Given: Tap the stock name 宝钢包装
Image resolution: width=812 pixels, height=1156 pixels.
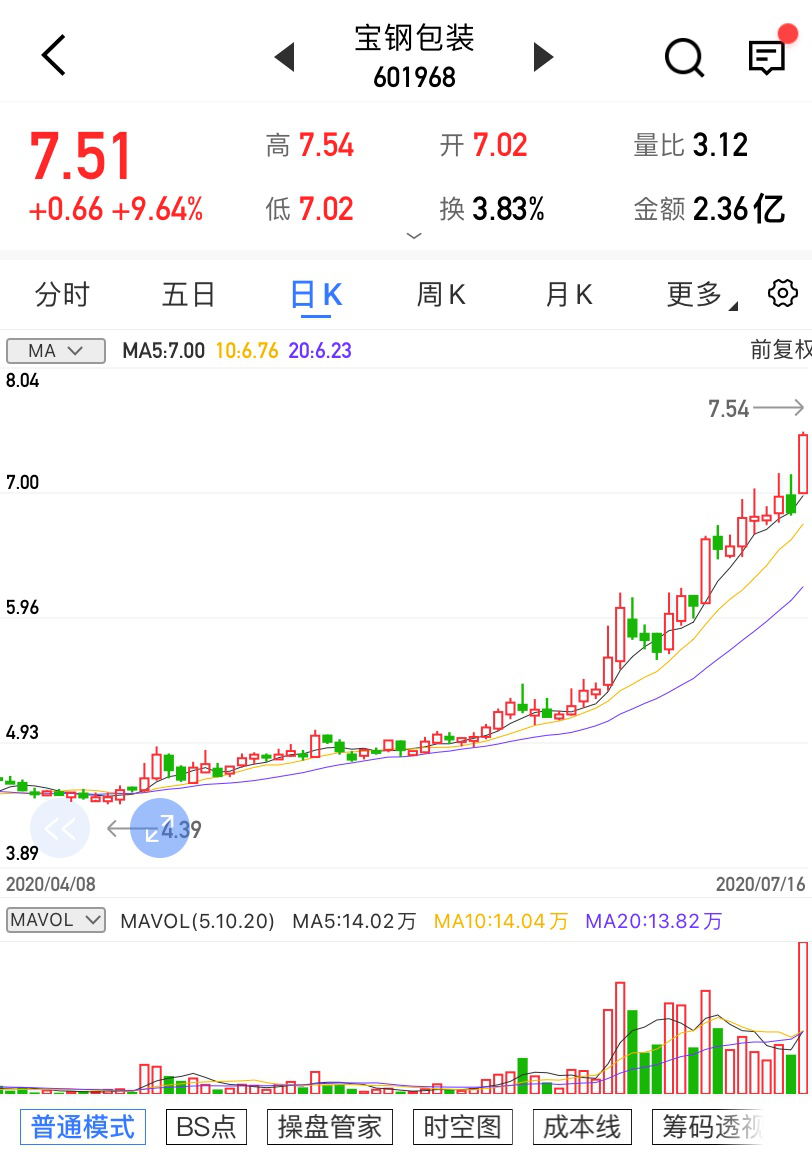Looking at the screenshot, I should click(414, 38).
